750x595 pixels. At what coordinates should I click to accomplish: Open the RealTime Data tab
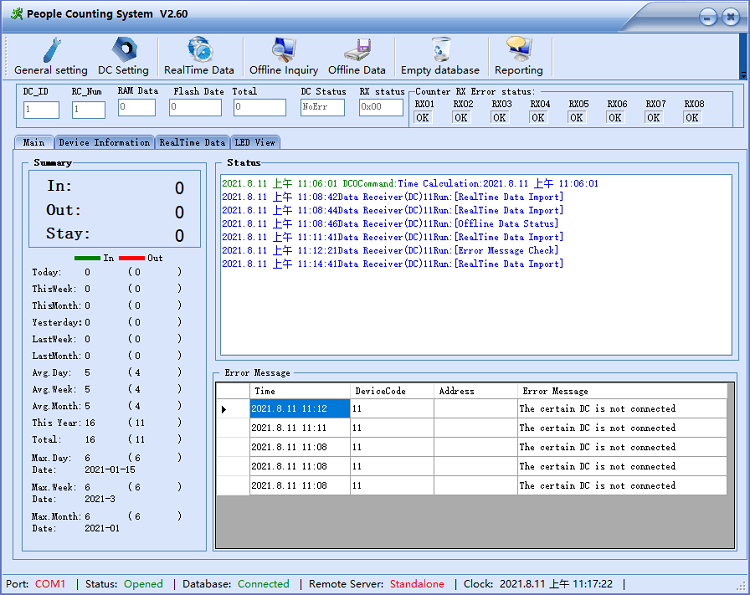coord(192,142)
